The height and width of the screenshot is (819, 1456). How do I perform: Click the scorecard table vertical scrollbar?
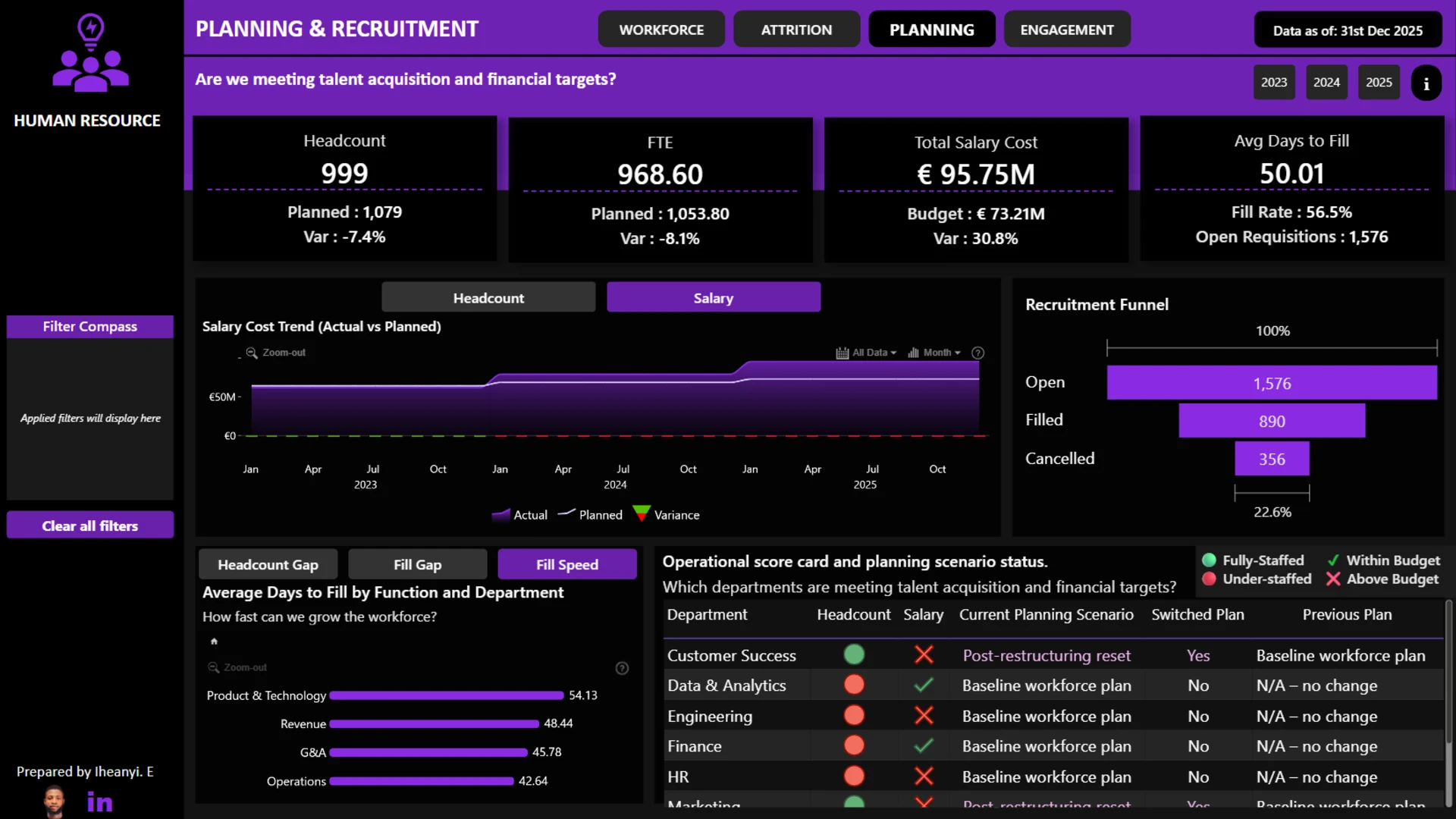1448,671
